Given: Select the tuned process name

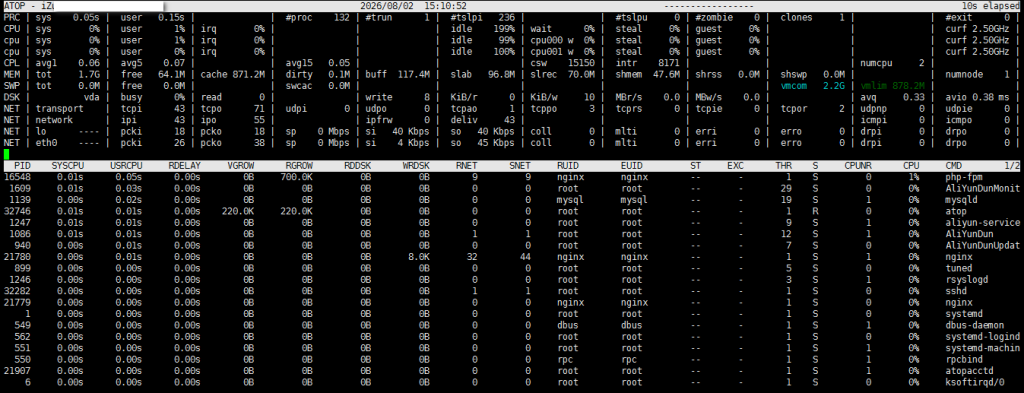Looking at the screenshot, I should point(958,268).
